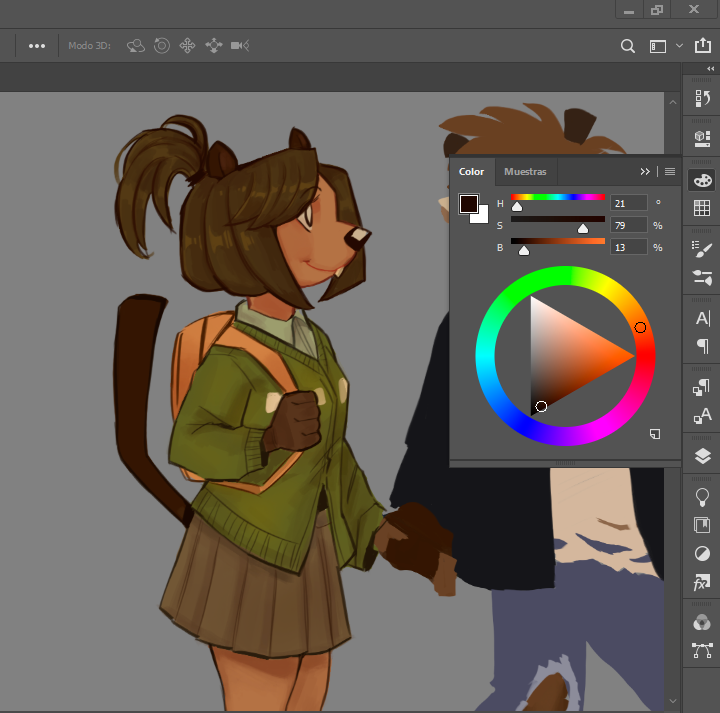Click canvas vertical scrollbar down arrow
Screen dimensions: 720x713
tap(673, 701)
